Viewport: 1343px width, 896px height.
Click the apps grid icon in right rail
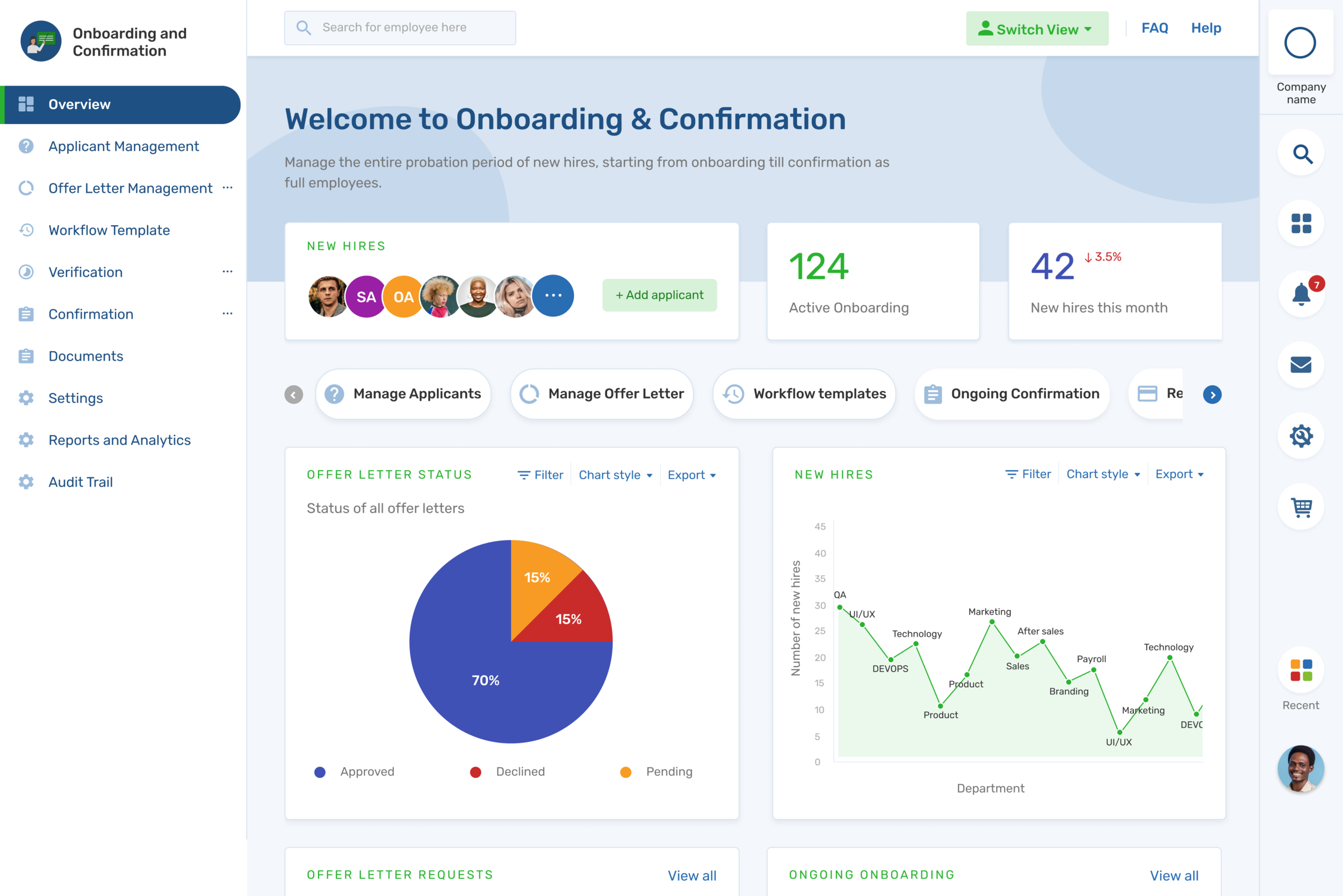(1301, 223)
